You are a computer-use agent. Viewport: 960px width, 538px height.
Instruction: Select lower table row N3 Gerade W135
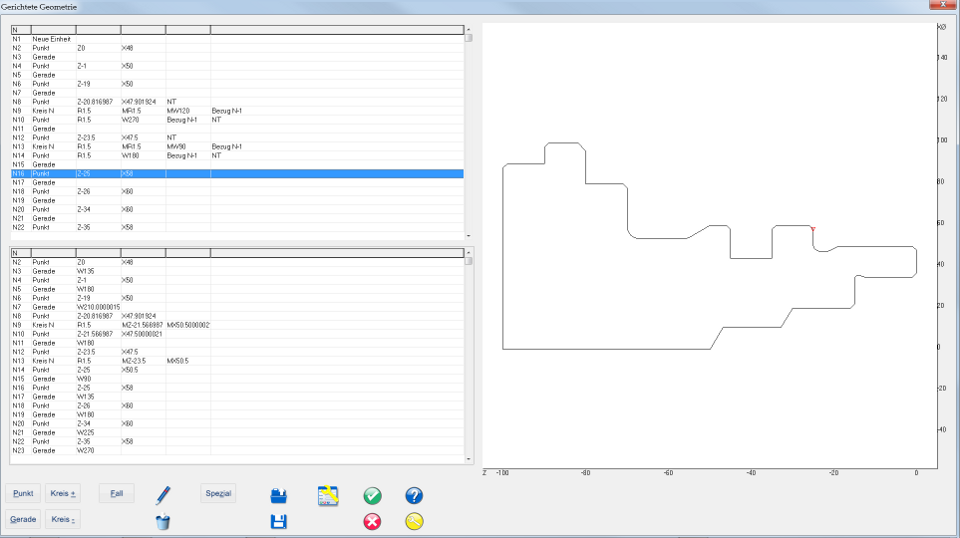238,271
